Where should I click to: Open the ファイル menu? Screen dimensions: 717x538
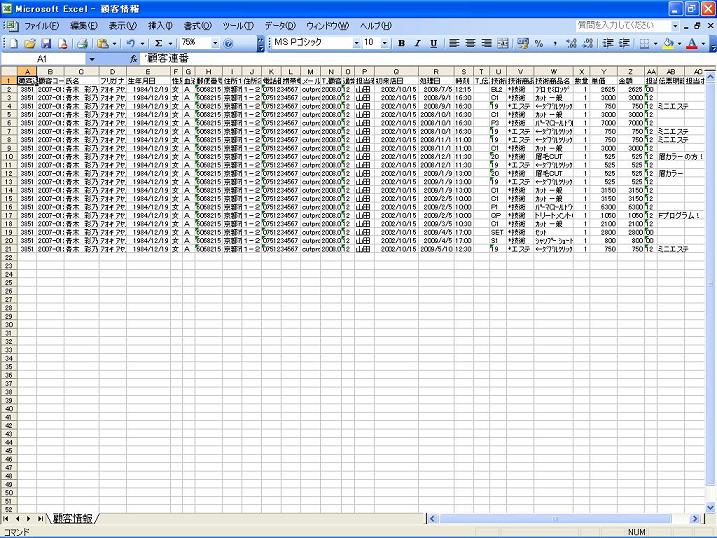pos(42,26)
